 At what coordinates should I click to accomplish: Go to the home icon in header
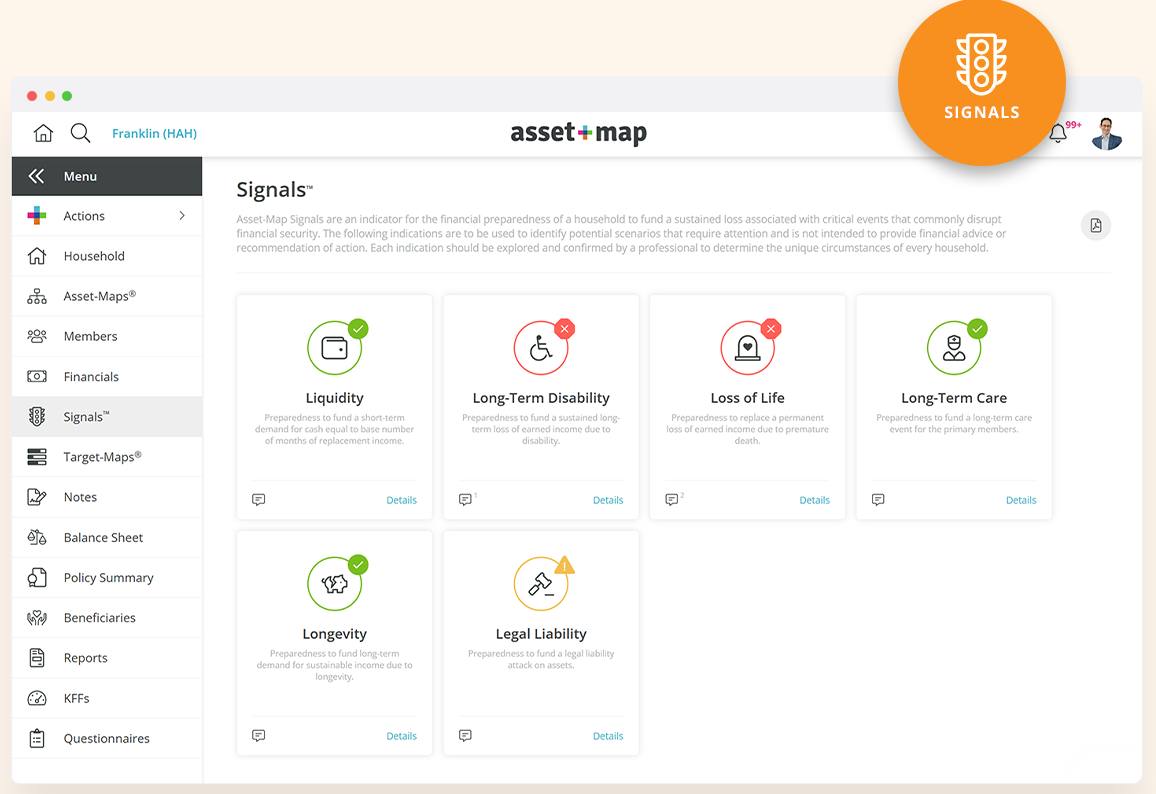43,133
